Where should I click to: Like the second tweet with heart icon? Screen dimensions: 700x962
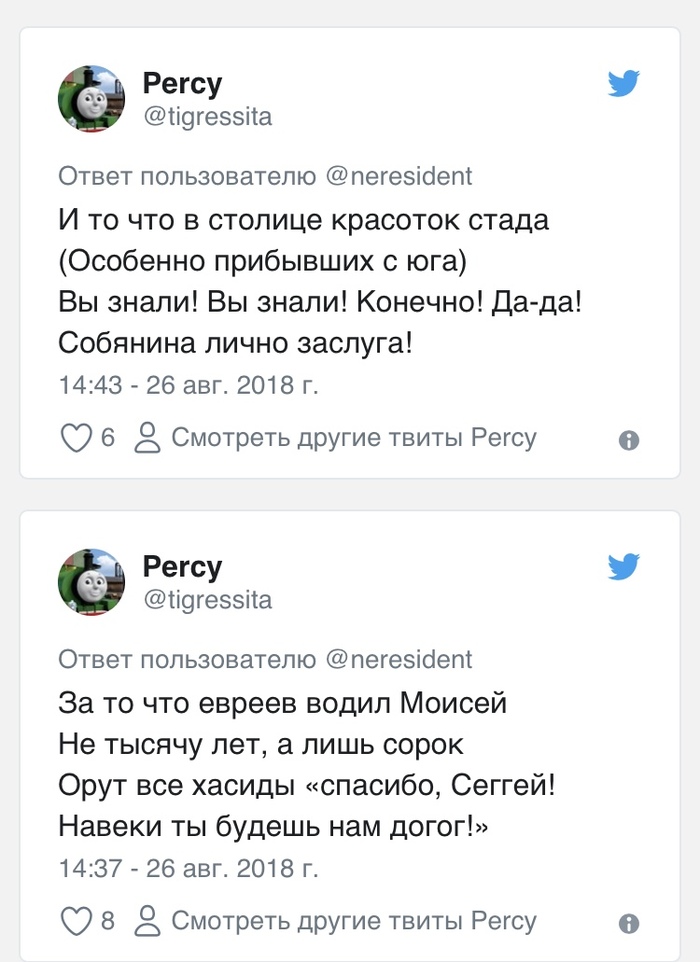pyautogui.click(x=77, y=921)
